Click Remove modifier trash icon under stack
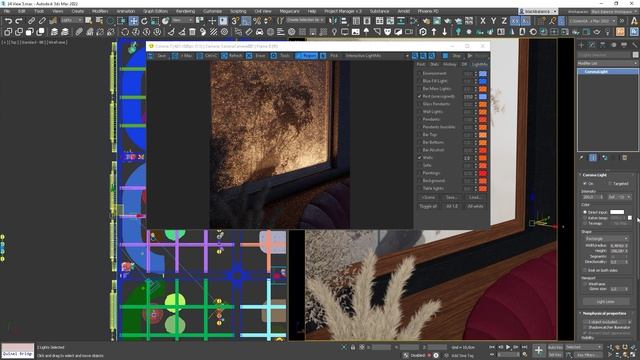The width and height of the screenshot is (640, 360). point(624,158)
